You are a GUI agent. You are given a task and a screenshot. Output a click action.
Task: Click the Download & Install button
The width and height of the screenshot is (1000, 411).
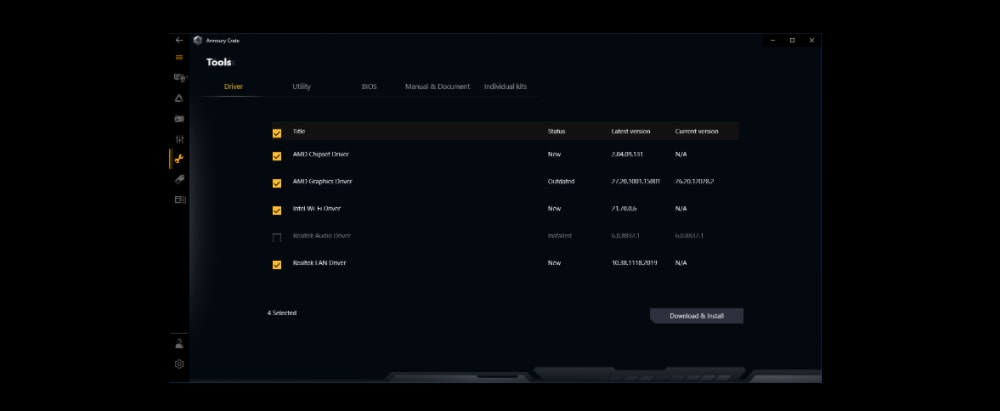point(696,316)
